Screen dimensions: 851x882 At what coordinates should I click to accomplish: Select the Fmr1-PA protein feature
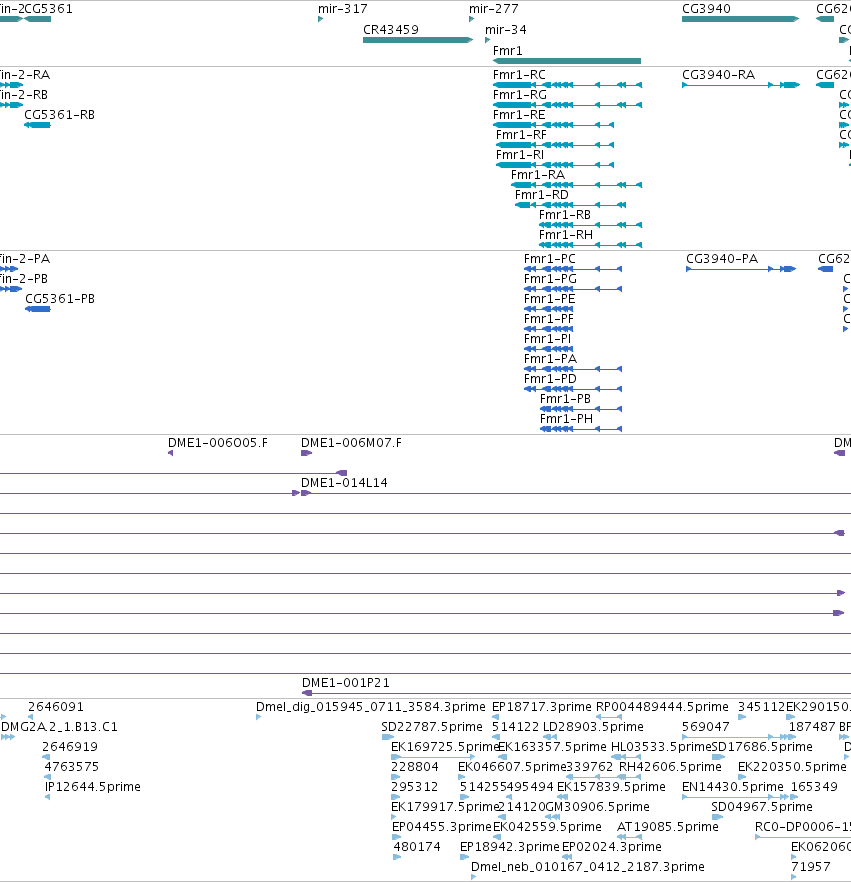tap(573, 369)
